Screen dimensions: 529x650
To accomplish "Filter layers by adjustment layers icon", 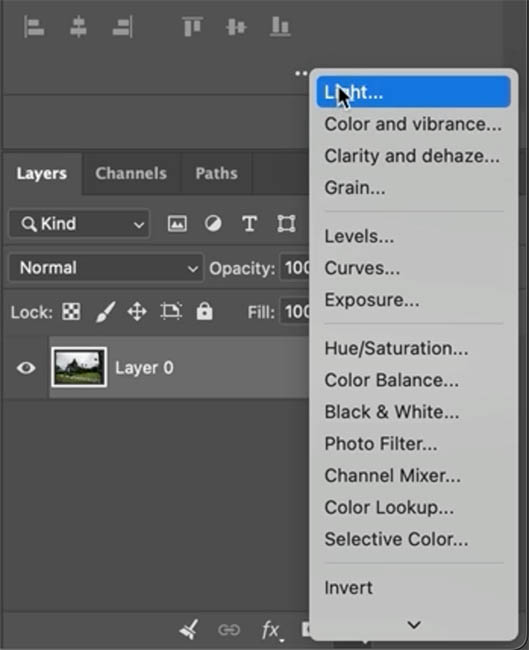I will (x=213, y=224).
